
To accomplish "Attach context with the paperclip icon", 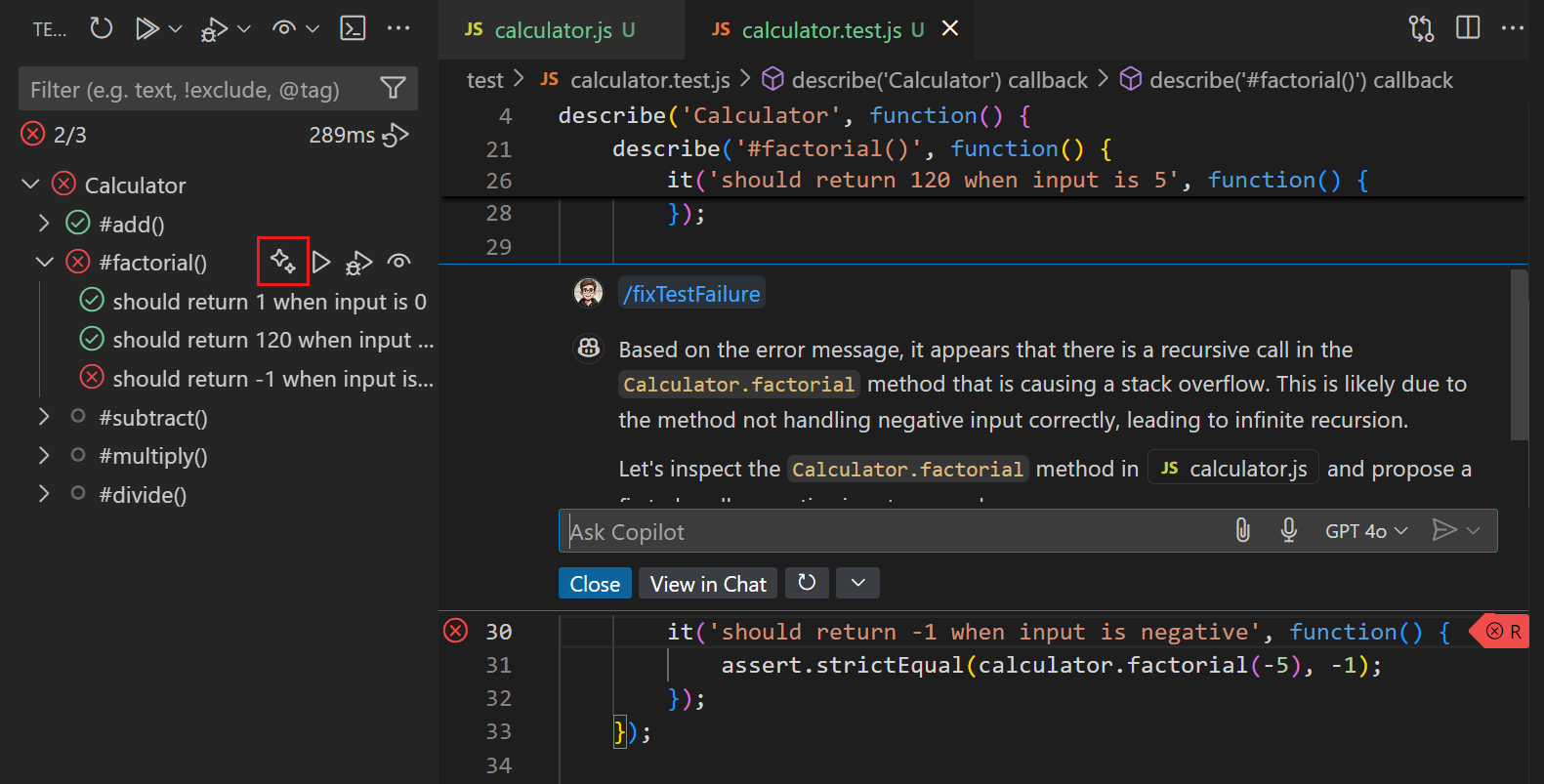I will [1242, 530].
